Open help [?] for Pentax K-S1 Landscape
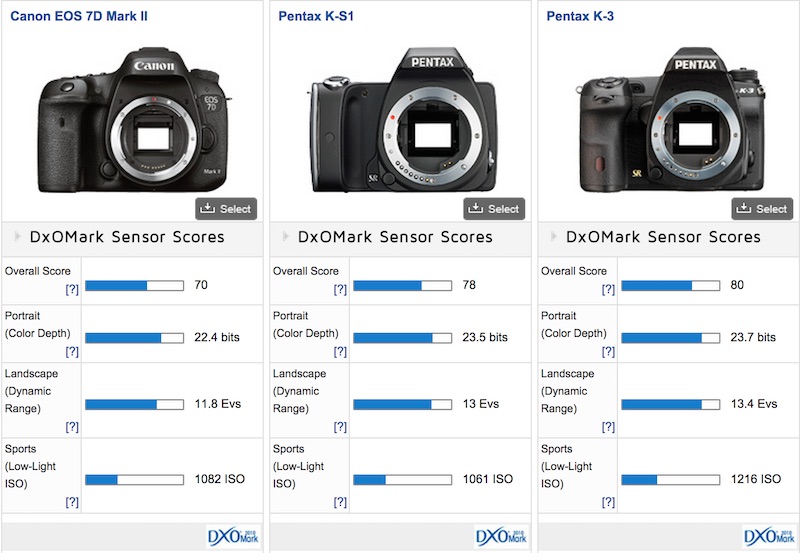This screenshot has height=553, width=800. 340,426
